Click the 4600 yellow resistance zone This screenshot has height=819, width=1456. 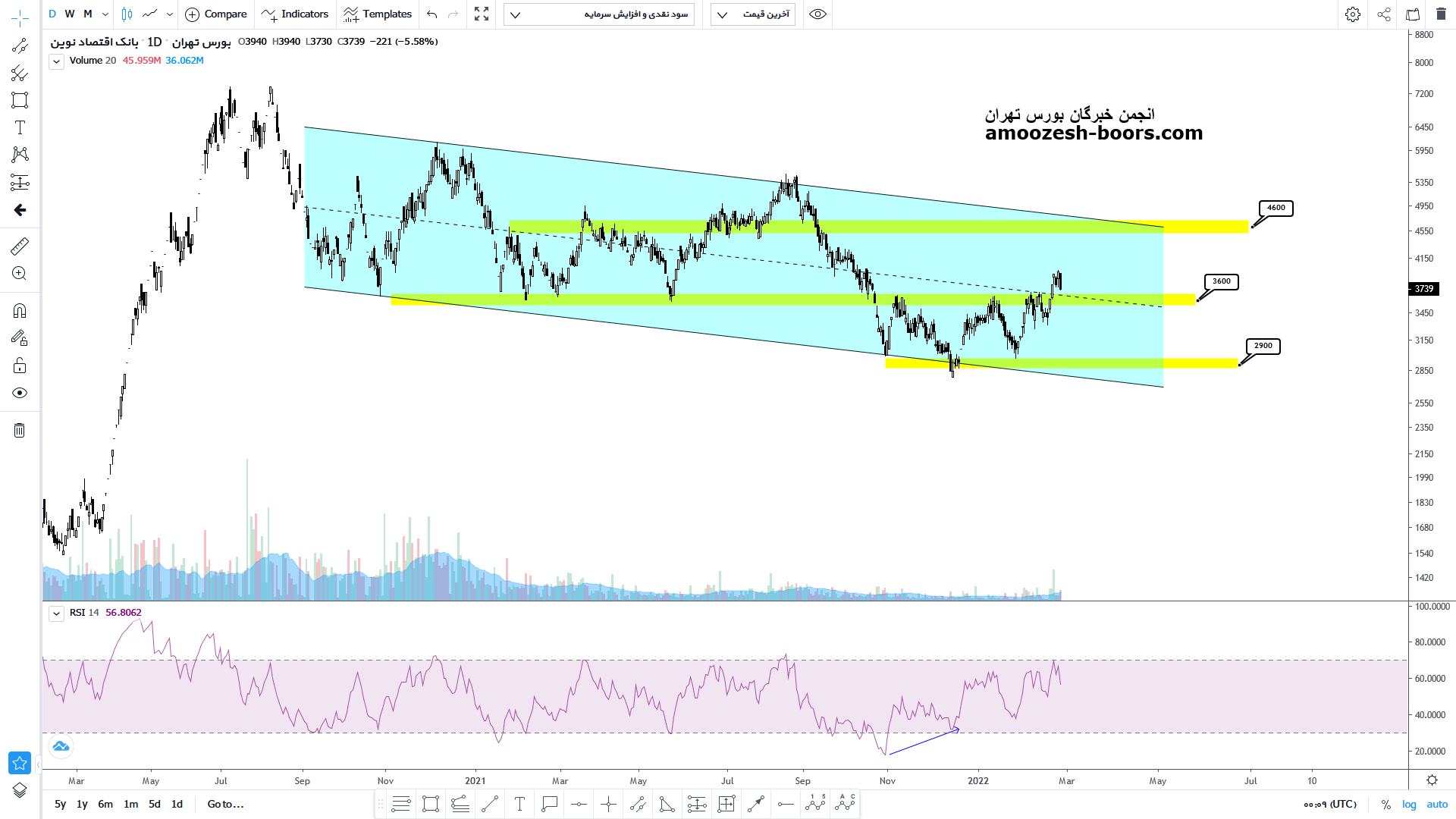1206,227
